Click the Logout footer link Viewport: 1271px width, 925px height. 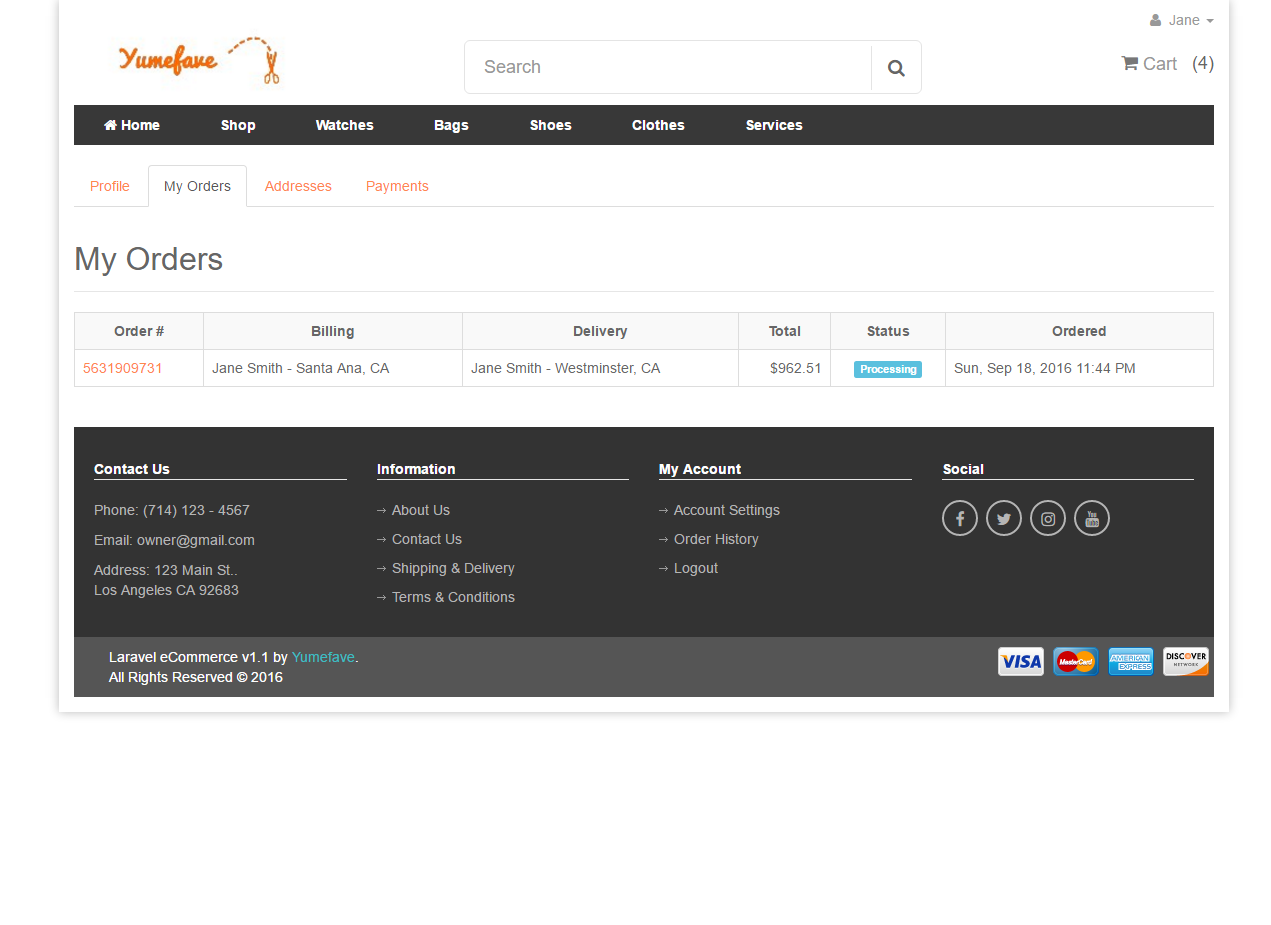[x=696, y=568]
